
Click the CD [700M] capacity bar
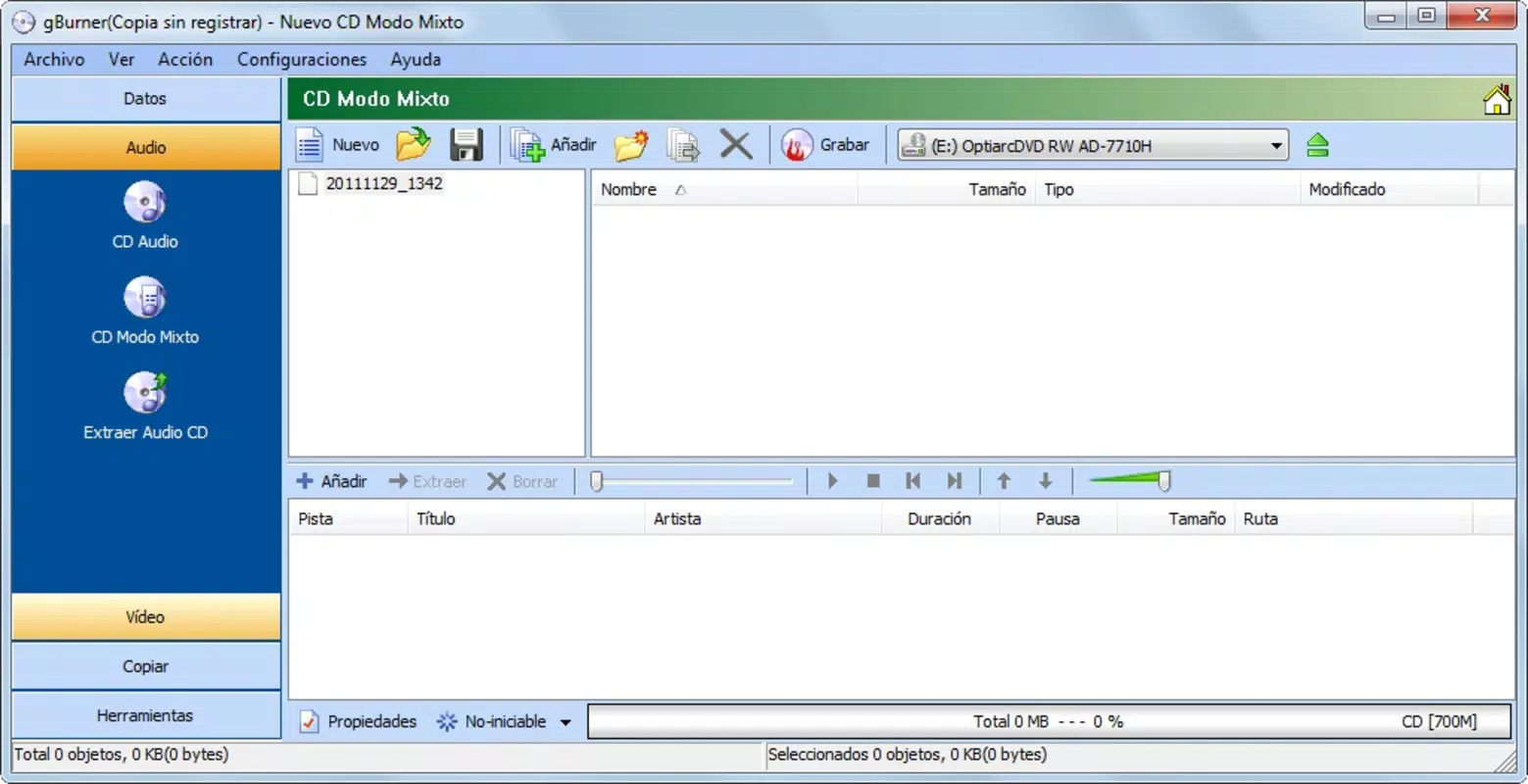pos(1049,721)
